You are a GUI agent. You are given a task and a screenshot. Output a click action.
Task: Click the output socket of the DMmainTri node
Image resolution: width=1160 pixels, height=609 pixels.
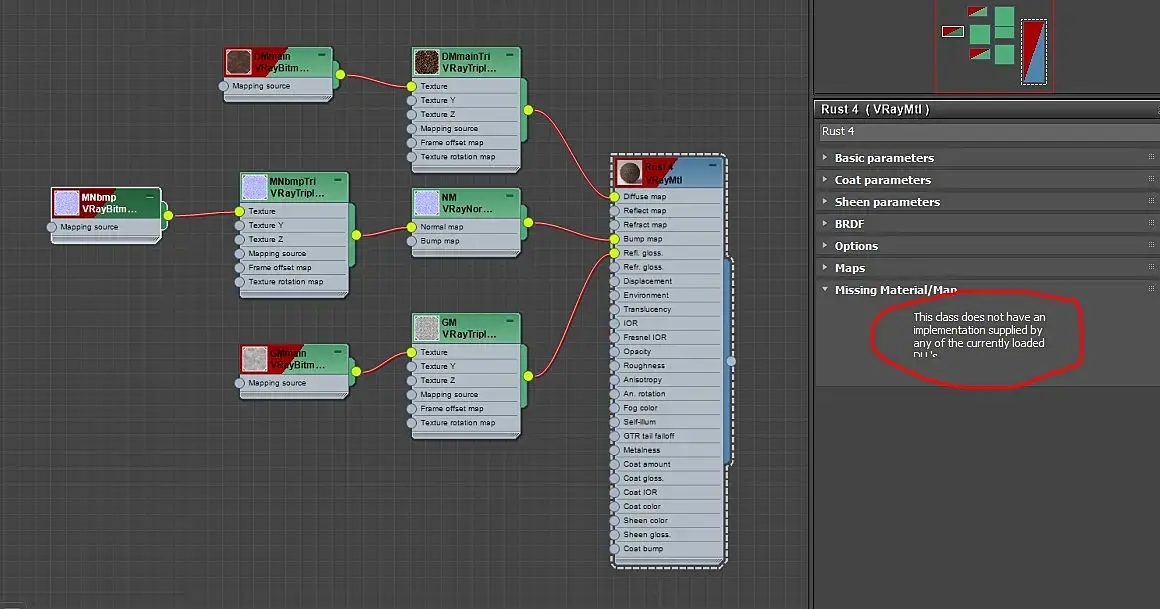click(528, 110)
